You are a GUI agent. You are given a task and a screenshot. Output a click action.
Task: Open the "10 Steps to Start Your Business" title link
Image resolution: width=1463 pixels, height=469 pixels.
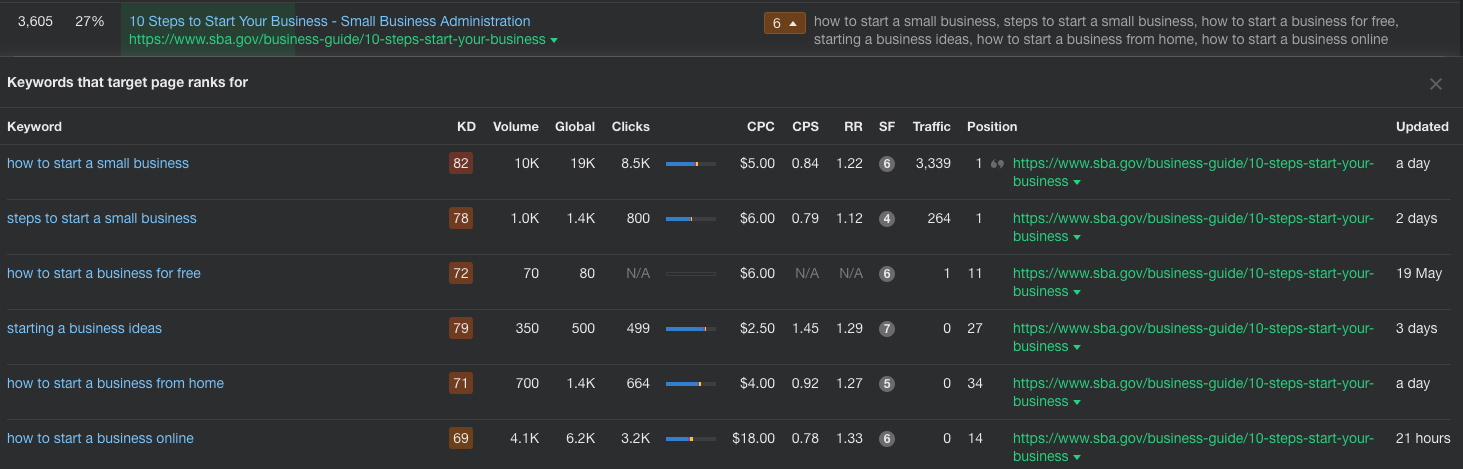pos(330,21)
